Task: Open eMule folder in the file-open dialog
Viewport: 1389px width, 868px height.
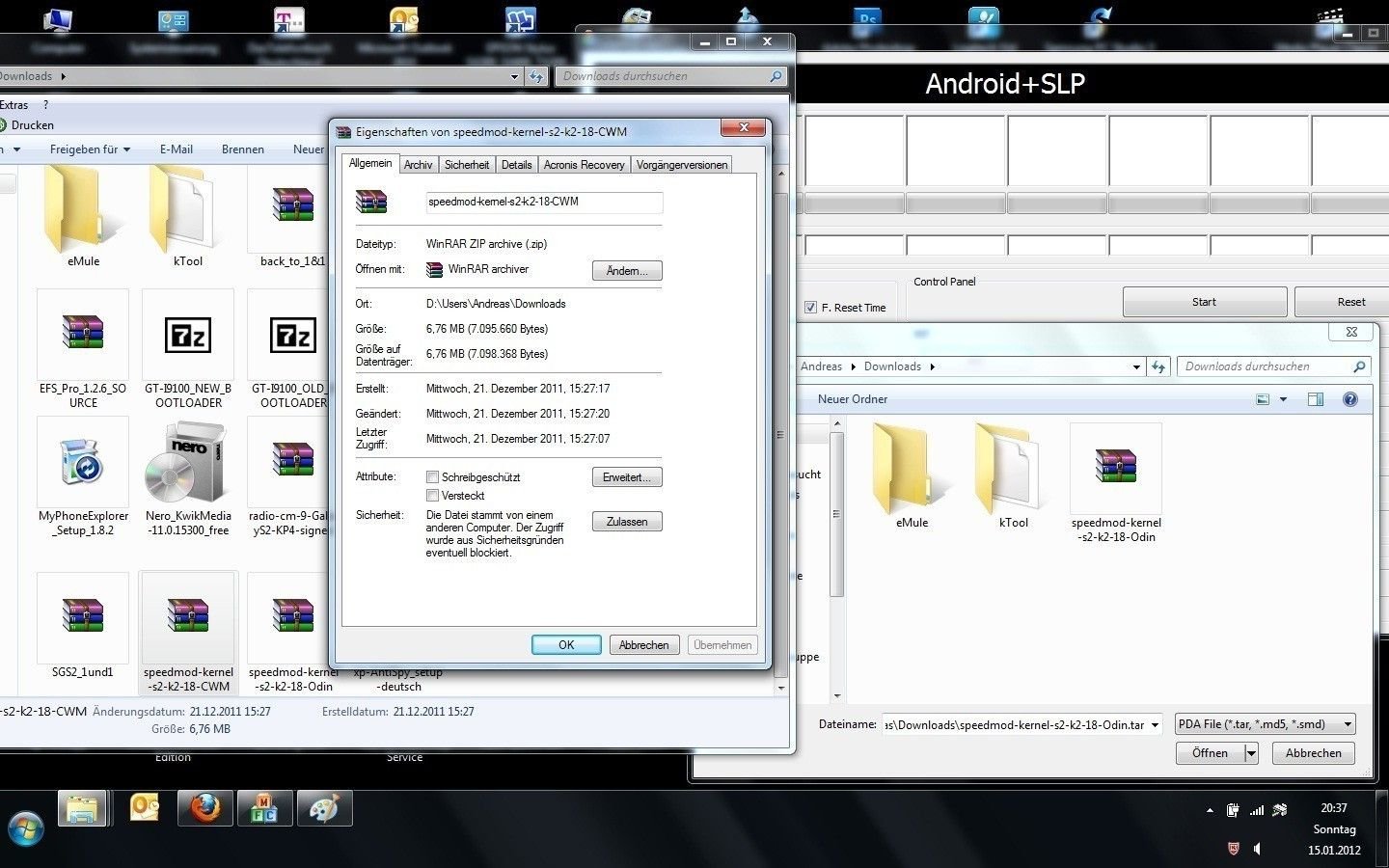Action: pyautogui.click(x=912, y=475)
